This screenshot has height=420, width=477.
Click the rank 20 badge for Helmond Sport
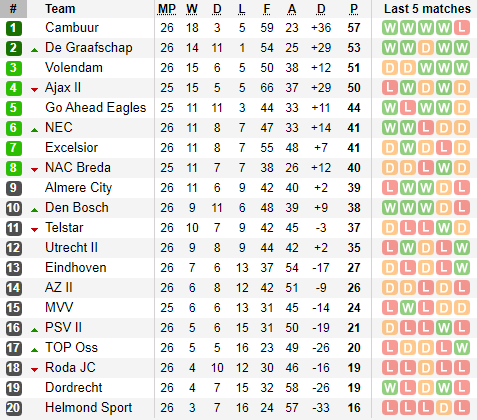click(x=14, y=408)
